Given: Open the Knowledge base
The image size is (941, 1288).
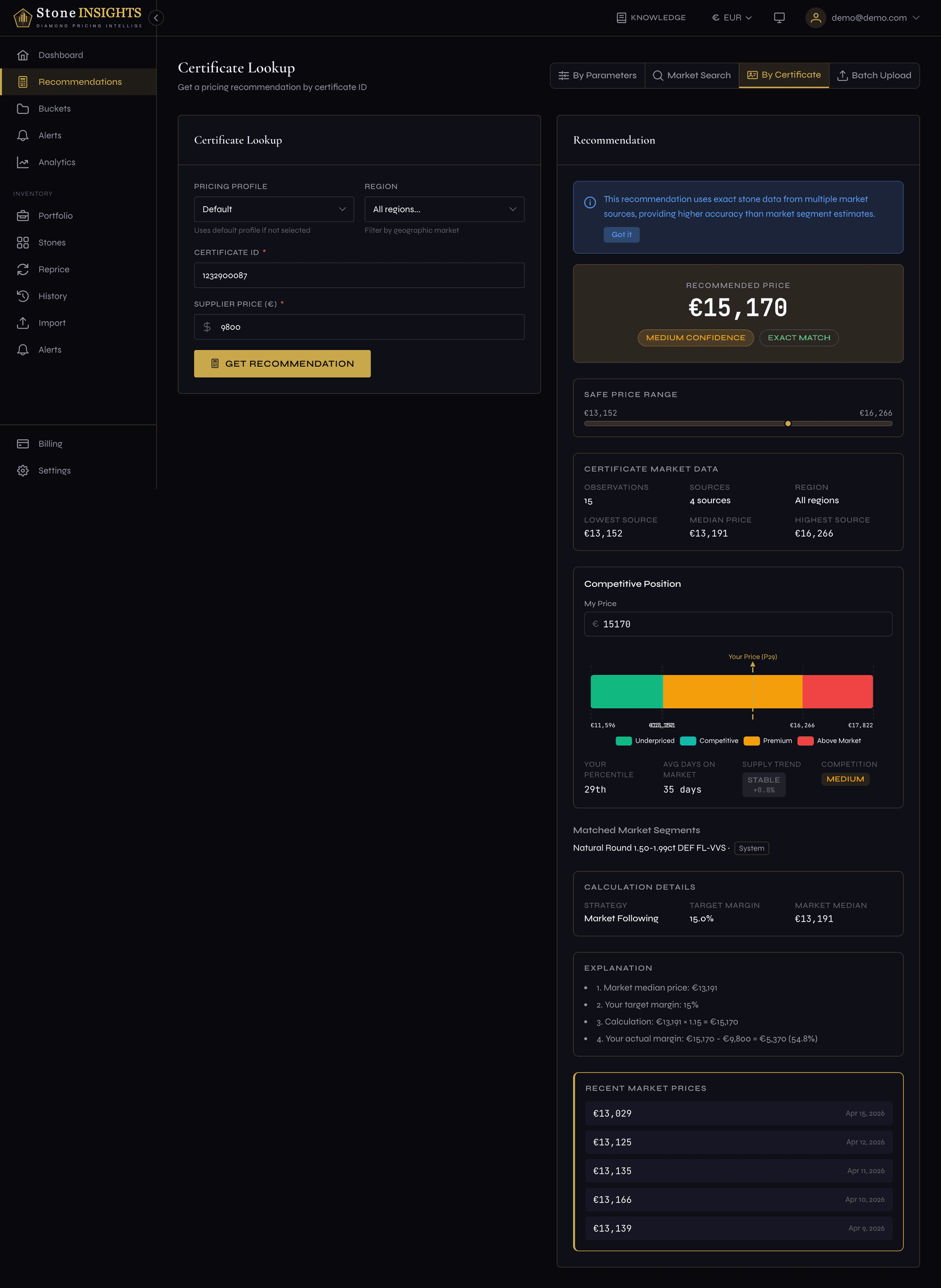Looking at the screenshot, I should (x=651, y=17).
